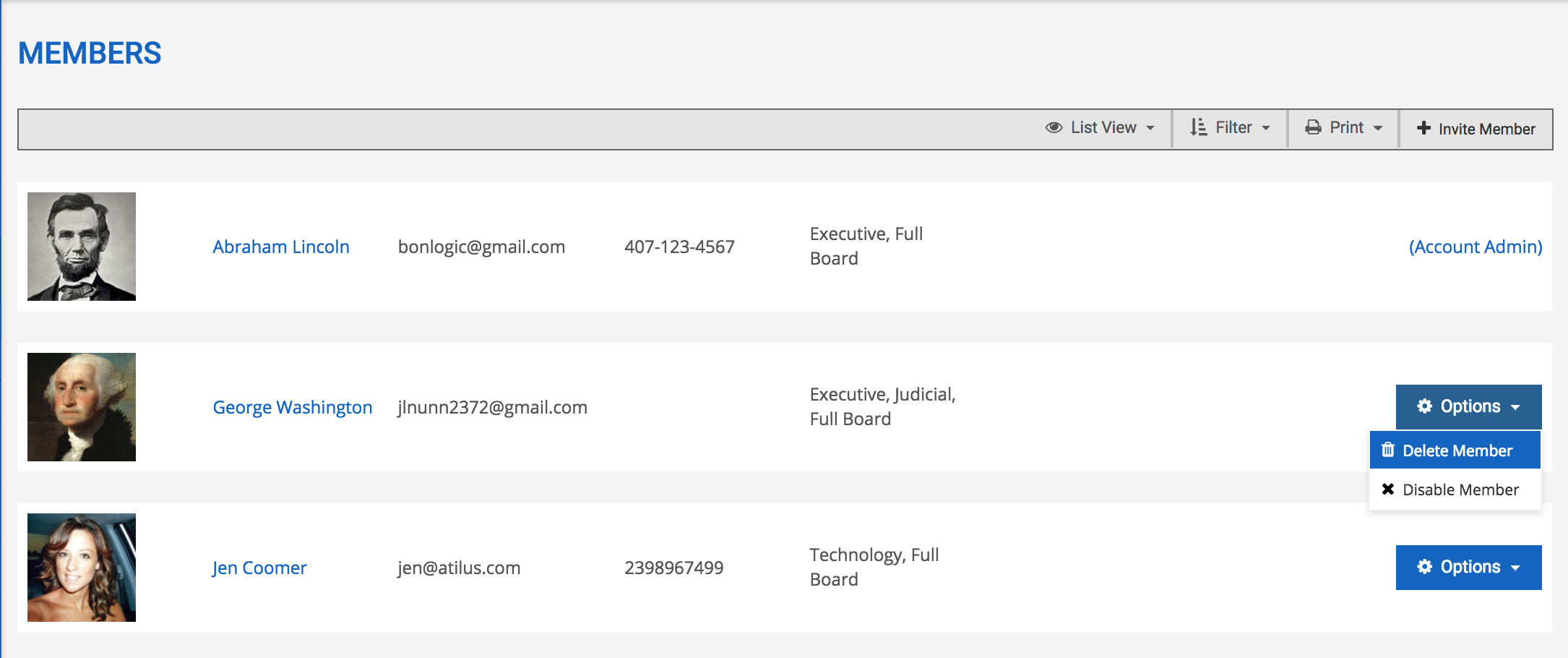Click the X icon beside Disable Member
The width and height of the screenshot is (1568, 658).
tap(1387, 490)
